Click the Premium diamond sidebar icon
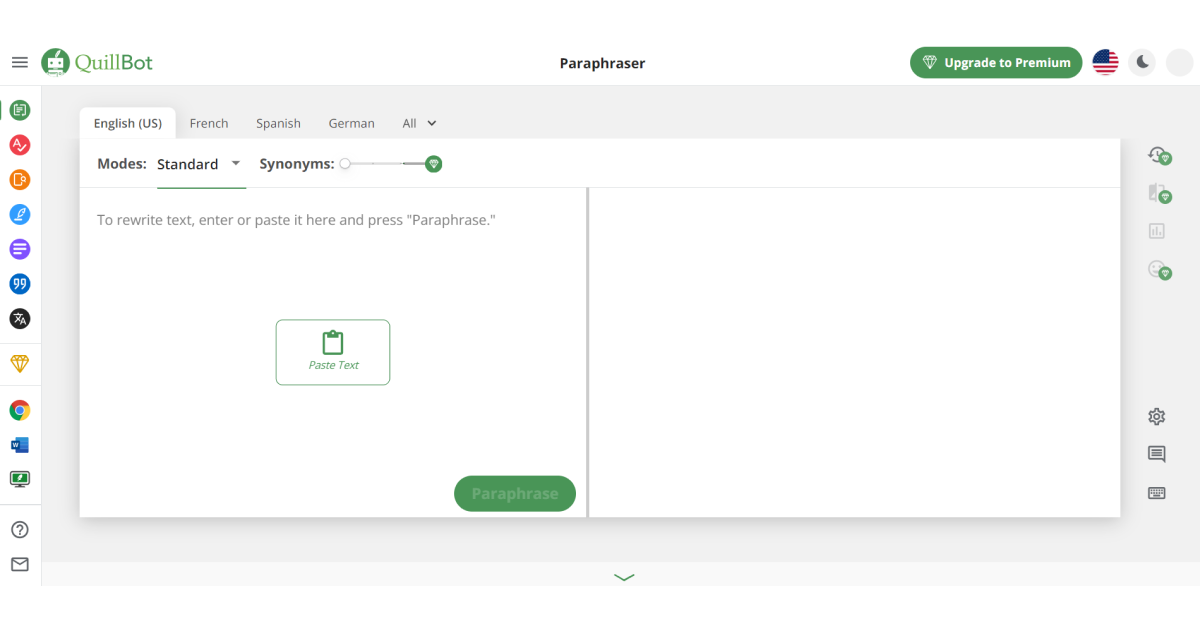This screenshot has height=630, width=1200. tap(19, 363)
